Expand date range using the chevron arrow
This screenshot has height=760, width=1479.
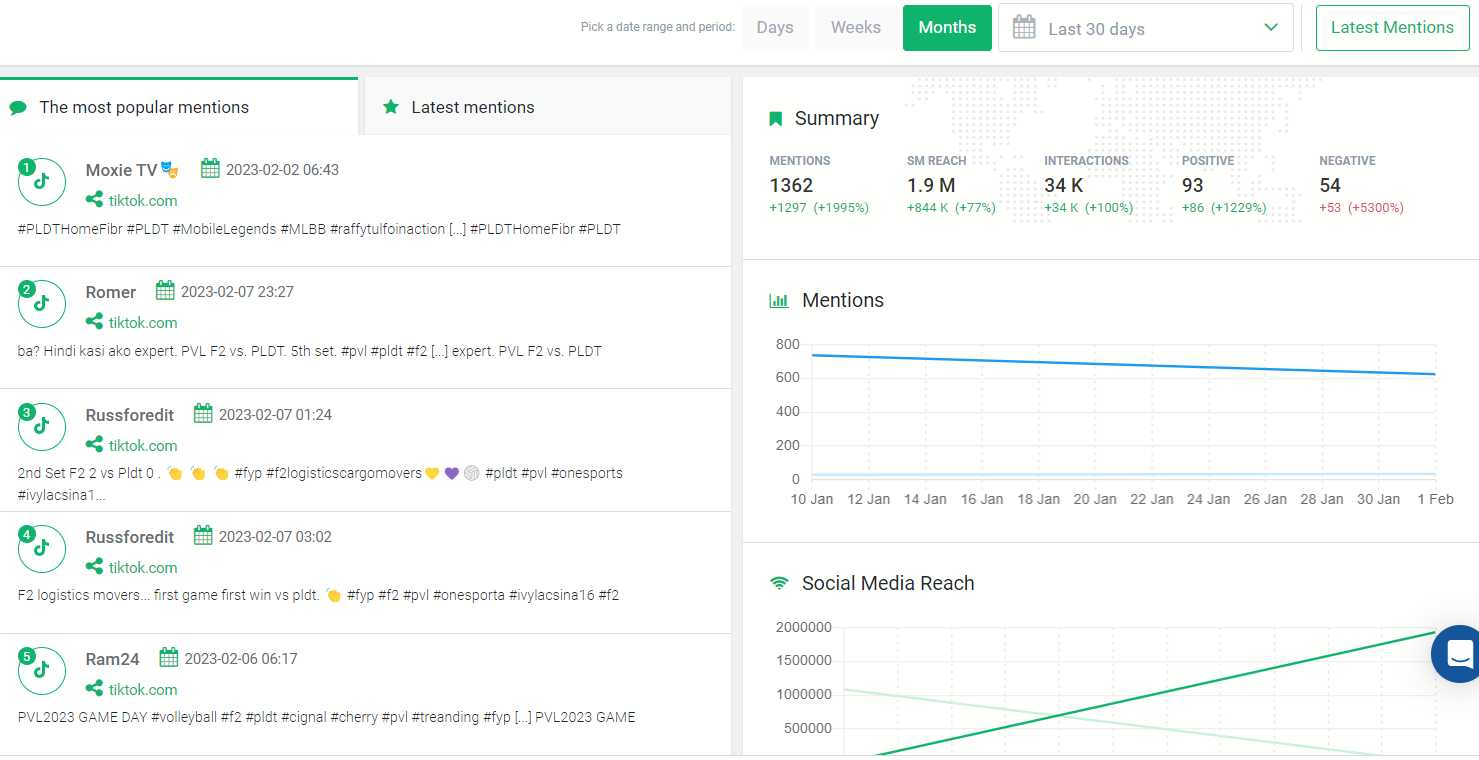(x=1271, y=28)
